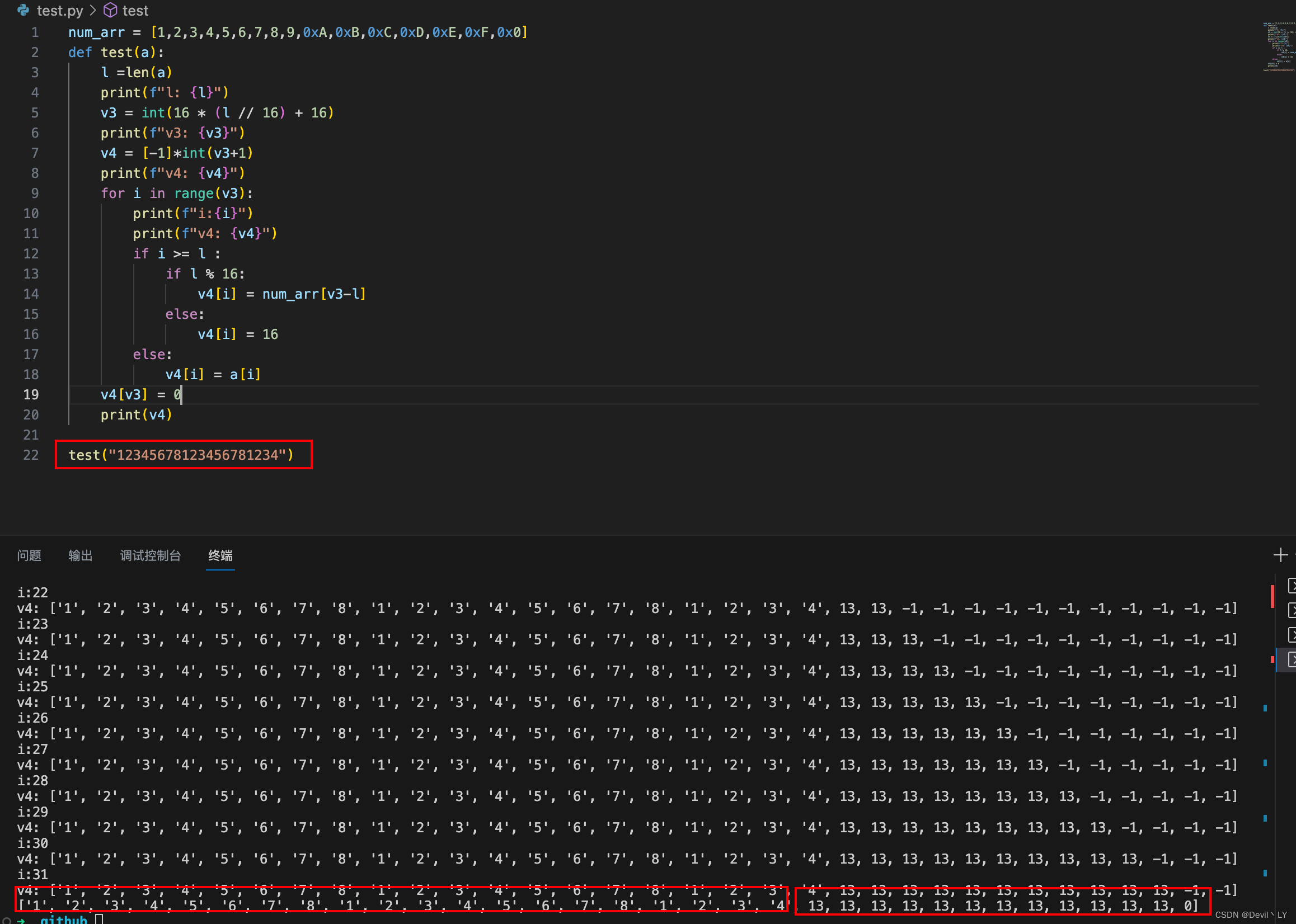Click the Python file icon in breadcrumb
This screenshot has height=924, width=1296.
pyautogui.click(x=24, y=10)
